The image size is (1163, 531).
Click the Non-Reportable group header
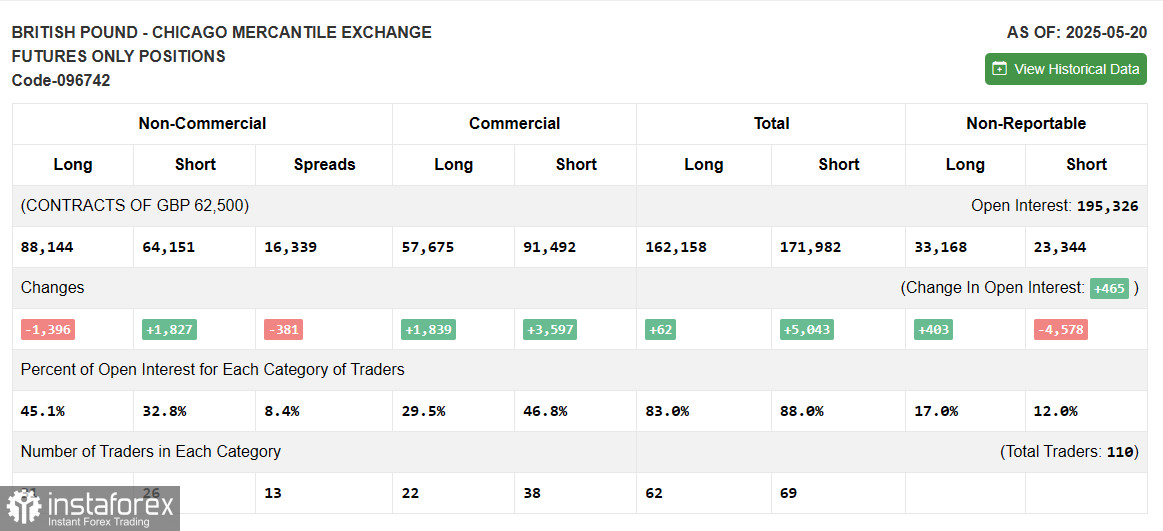pyautogui.click(x=1025, y=124)
